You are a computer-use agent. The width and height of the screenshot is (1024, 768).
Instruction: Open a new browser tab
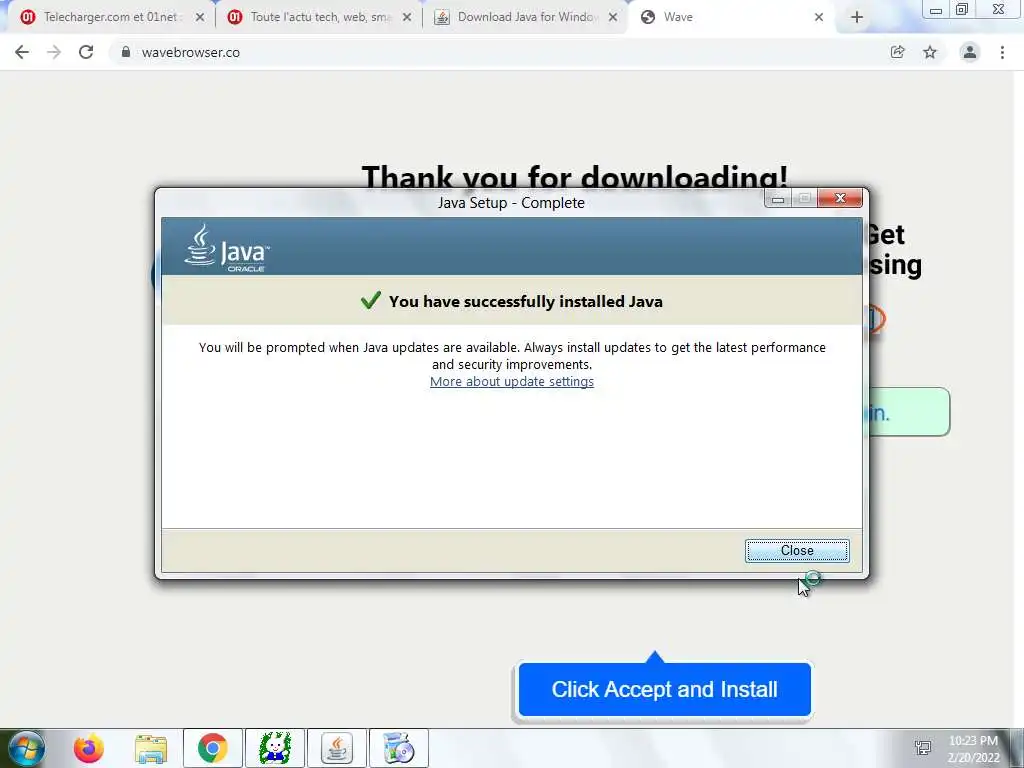point(857,18)
